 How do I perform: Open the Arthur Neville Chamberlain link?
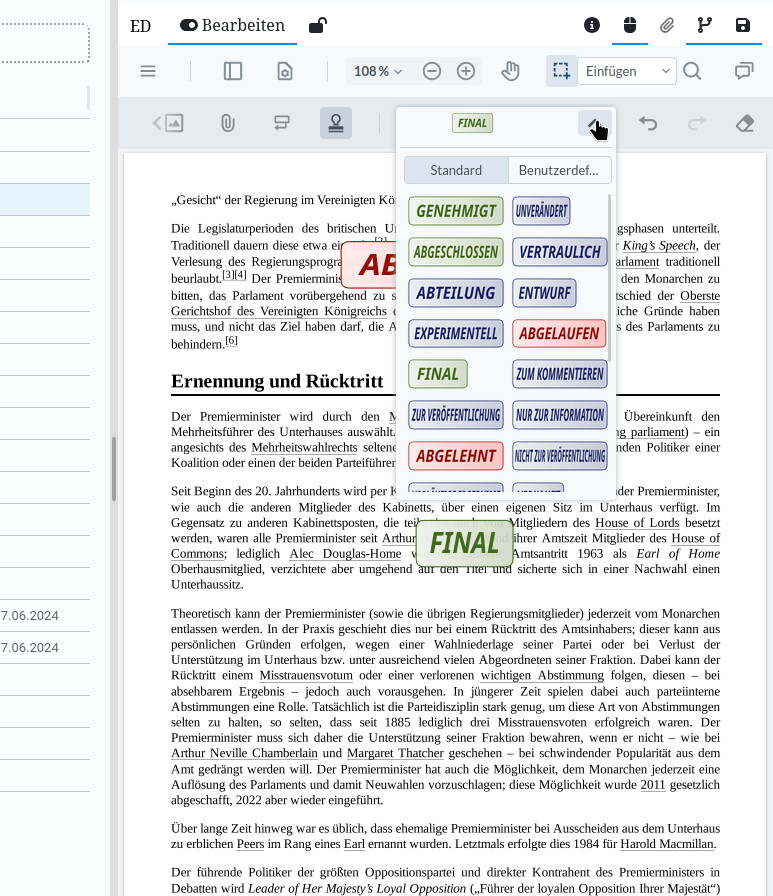click(x=244, y=753)
